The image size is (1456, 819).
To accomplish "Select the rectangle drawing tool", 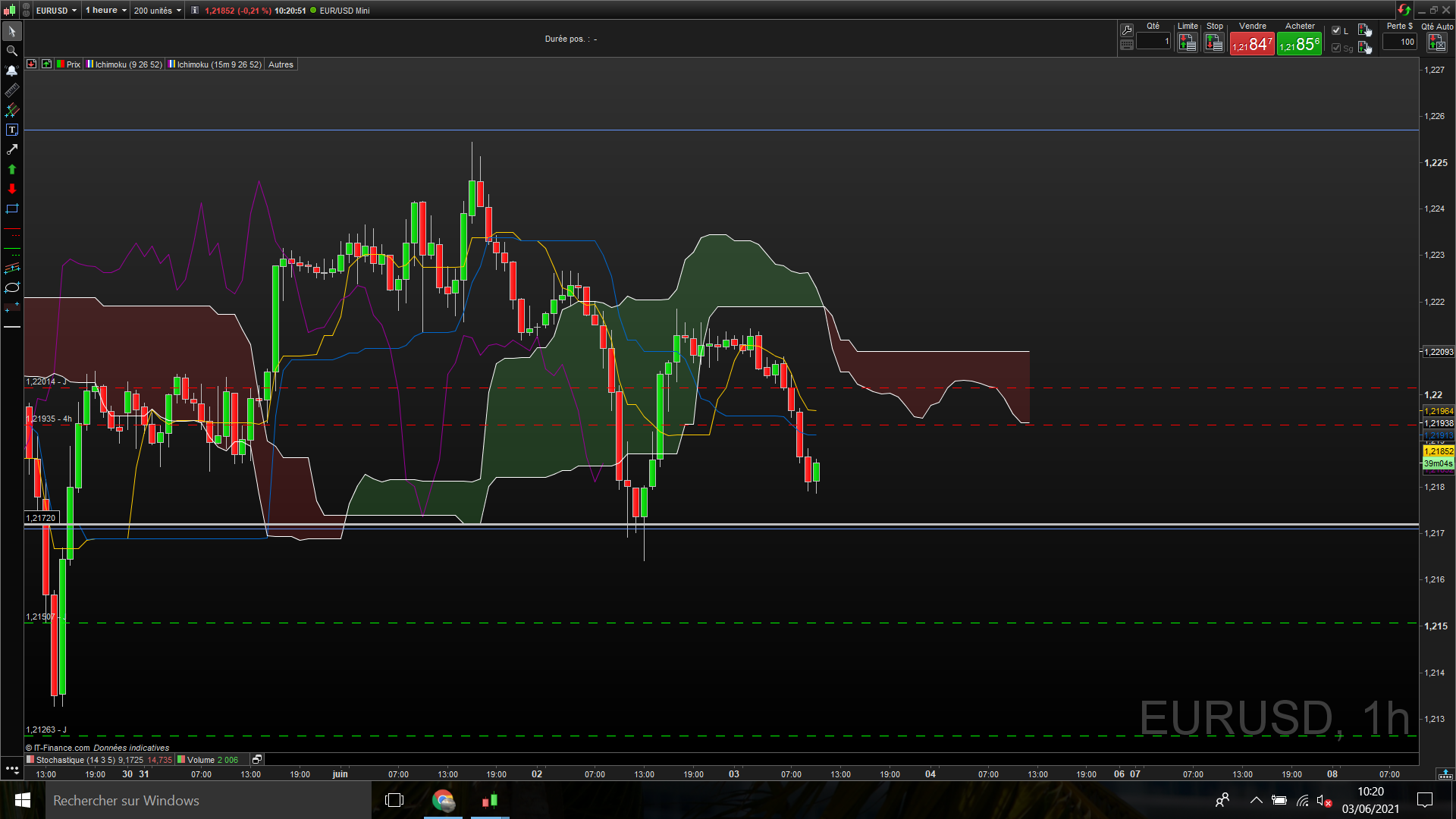I will pos(11,209).
